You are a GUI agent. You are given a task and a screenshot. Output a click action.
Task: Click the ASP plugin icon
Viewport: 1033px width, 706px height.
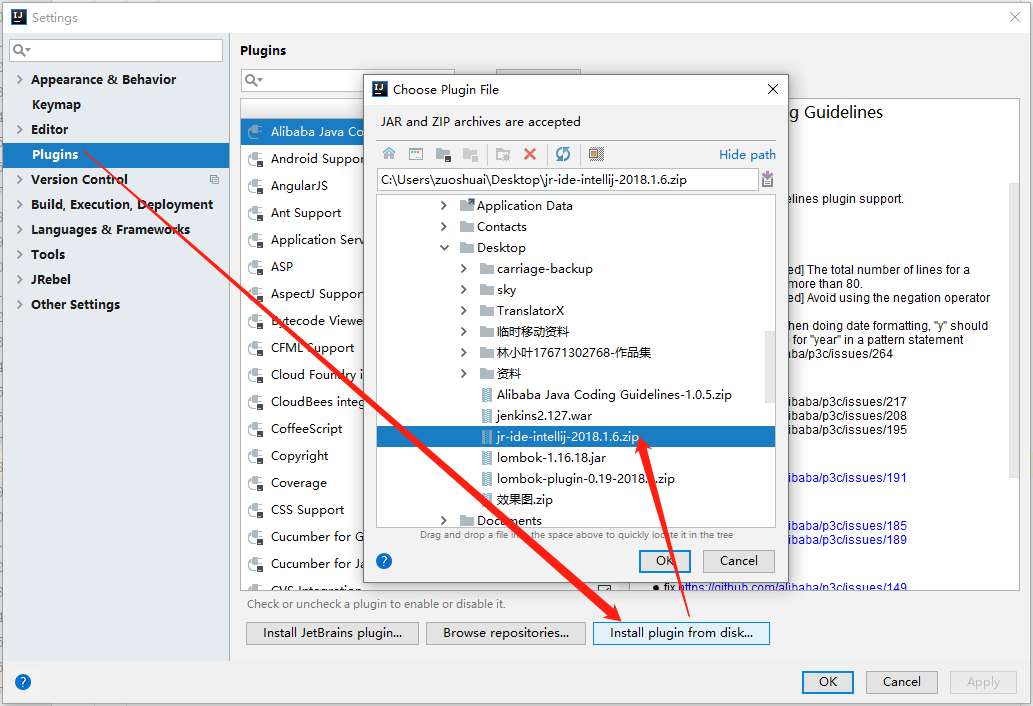256,267
